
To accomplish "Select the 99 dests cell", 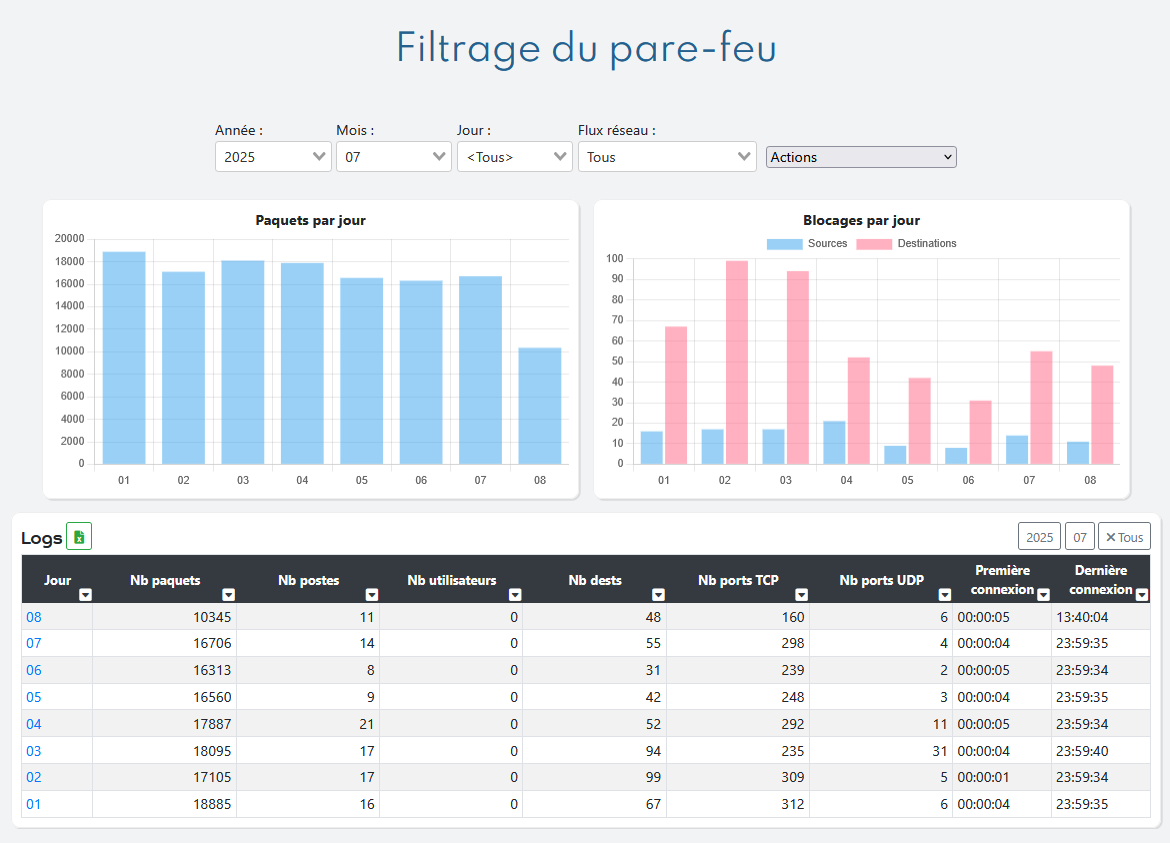I will (x=594, y=777).
